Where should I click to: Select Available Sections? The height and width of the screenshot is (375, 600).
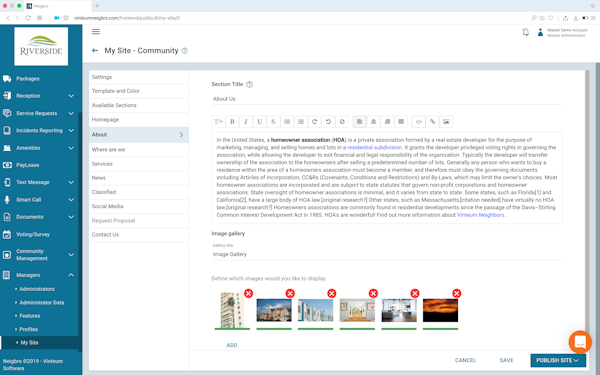pyautogui.click(x=139, y=105)
